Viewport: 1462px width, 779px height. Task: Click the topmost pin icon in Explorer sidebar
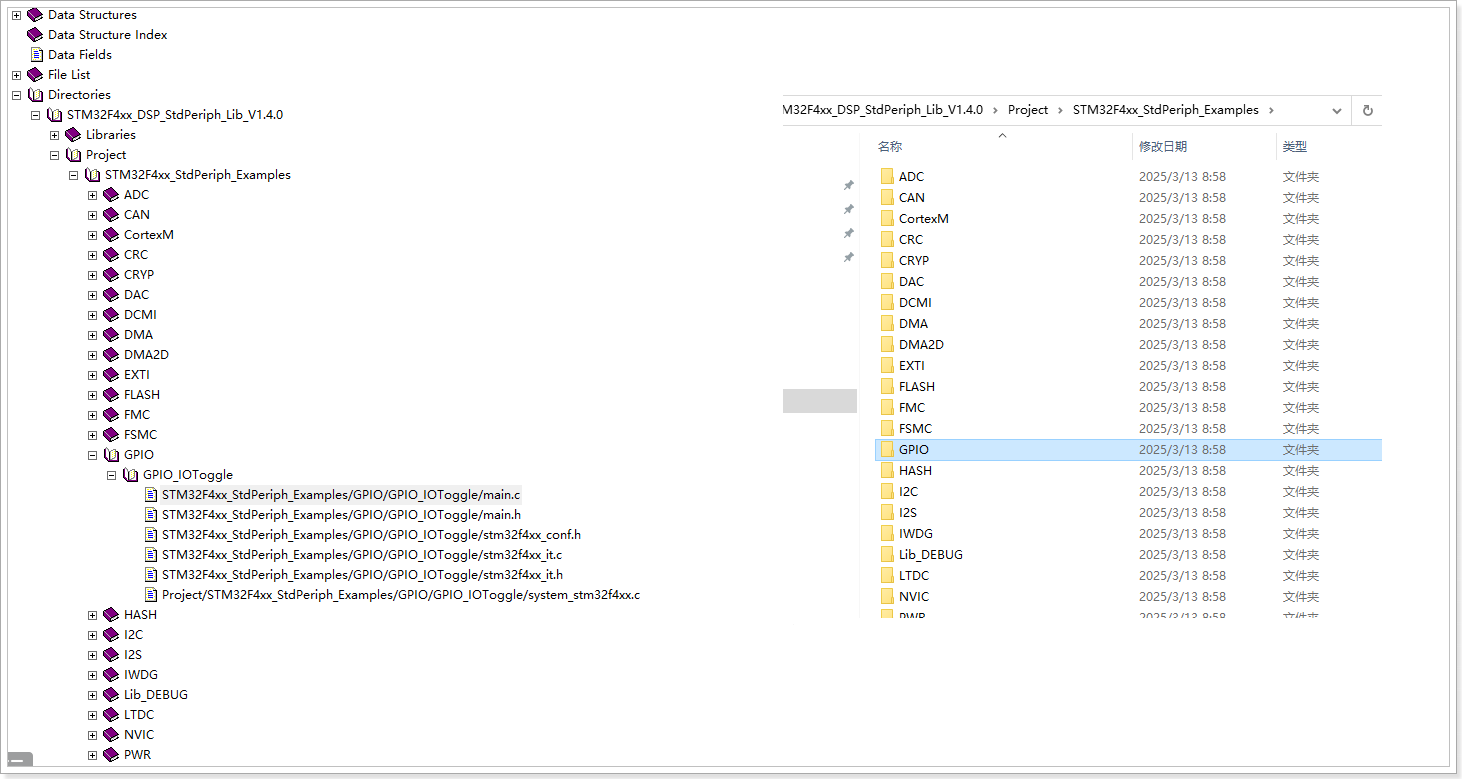tap(849, 185)
